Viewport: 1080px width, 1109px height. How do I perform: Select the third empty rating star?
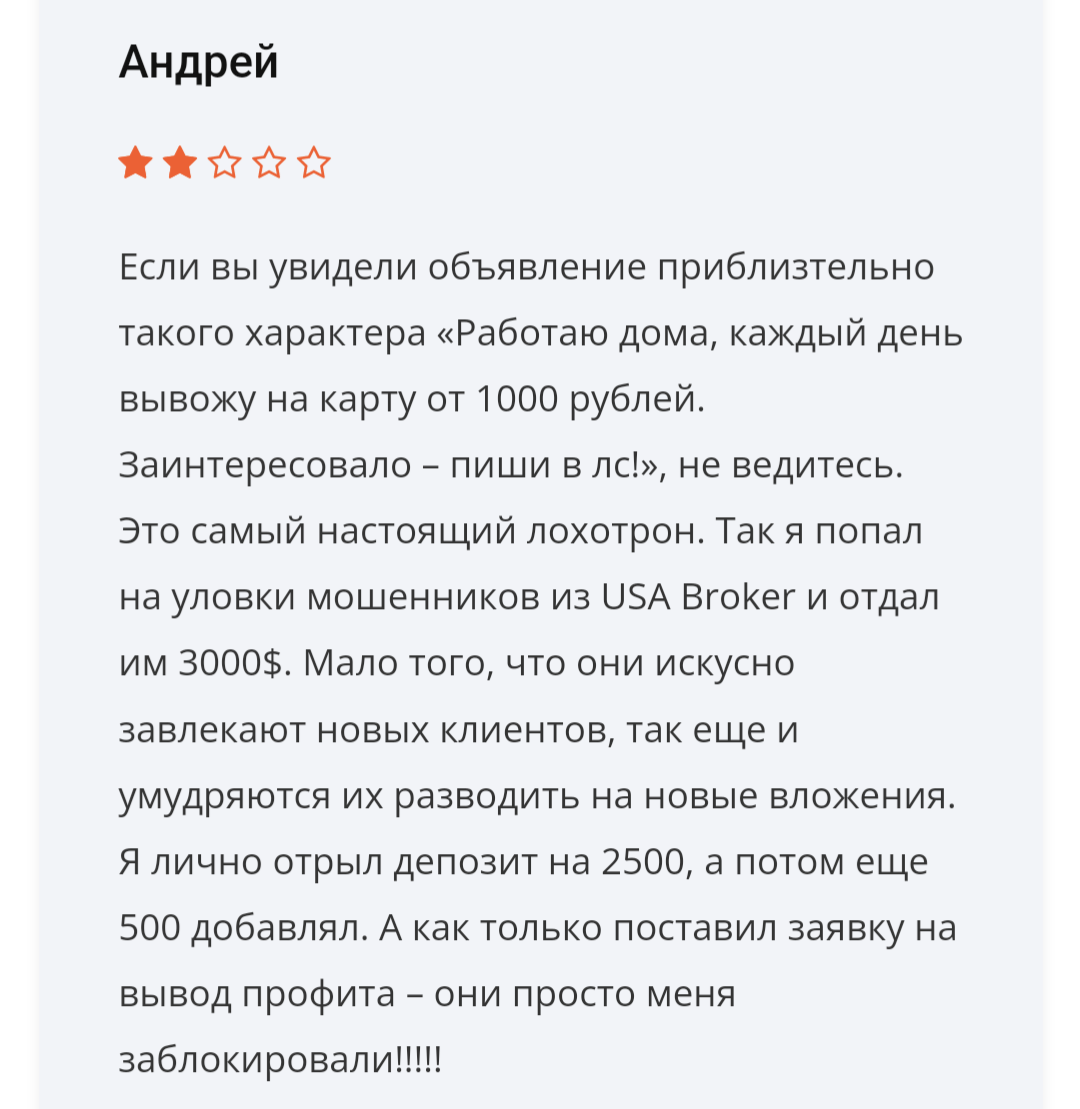(x=225, y=163)
